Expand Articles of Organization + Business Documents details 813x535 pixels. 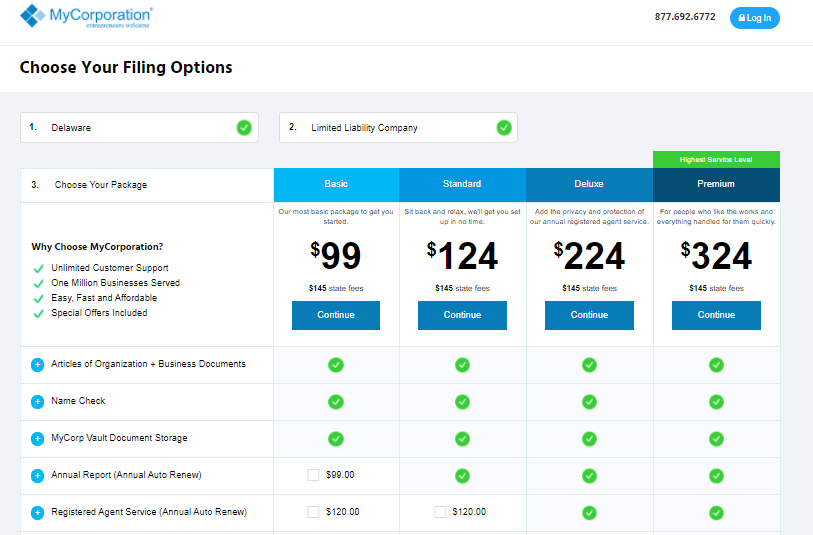pos(37,365)
